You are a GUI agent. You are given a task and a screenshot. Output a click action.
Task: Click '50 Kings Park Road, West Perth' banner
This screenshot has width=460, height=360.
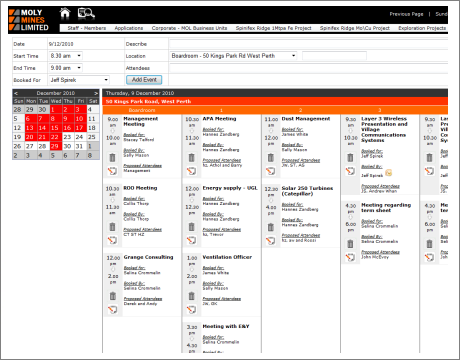click(x=148, y=102)
